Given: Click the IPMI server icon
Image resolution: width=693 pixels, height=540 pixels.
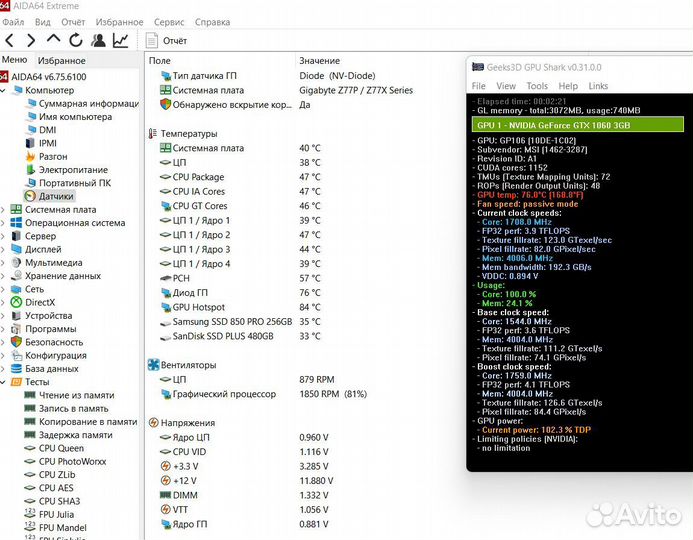Looking at the screenshot, I should 30,143.
